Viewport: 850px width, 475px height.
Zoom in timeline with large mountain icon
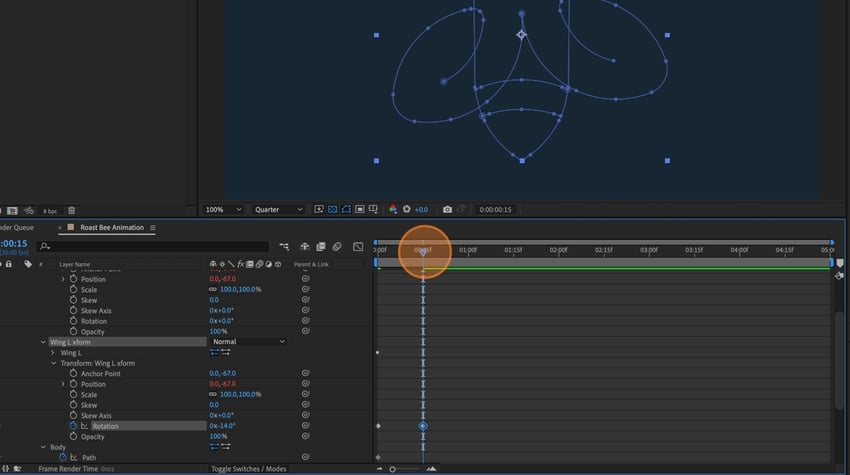coord(431,469)
